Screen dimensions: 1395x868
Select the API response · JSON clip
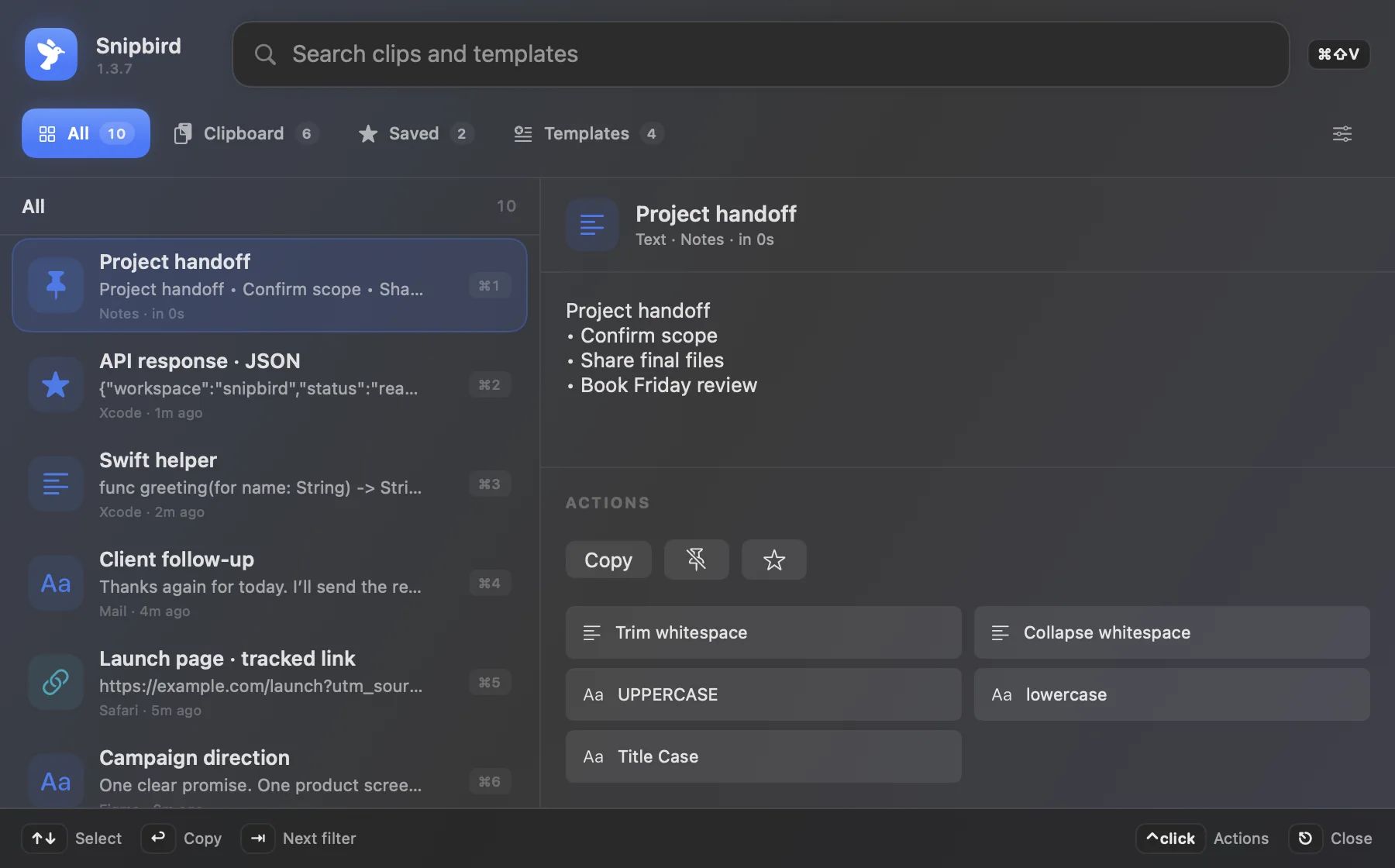click(x=270, y=384)
